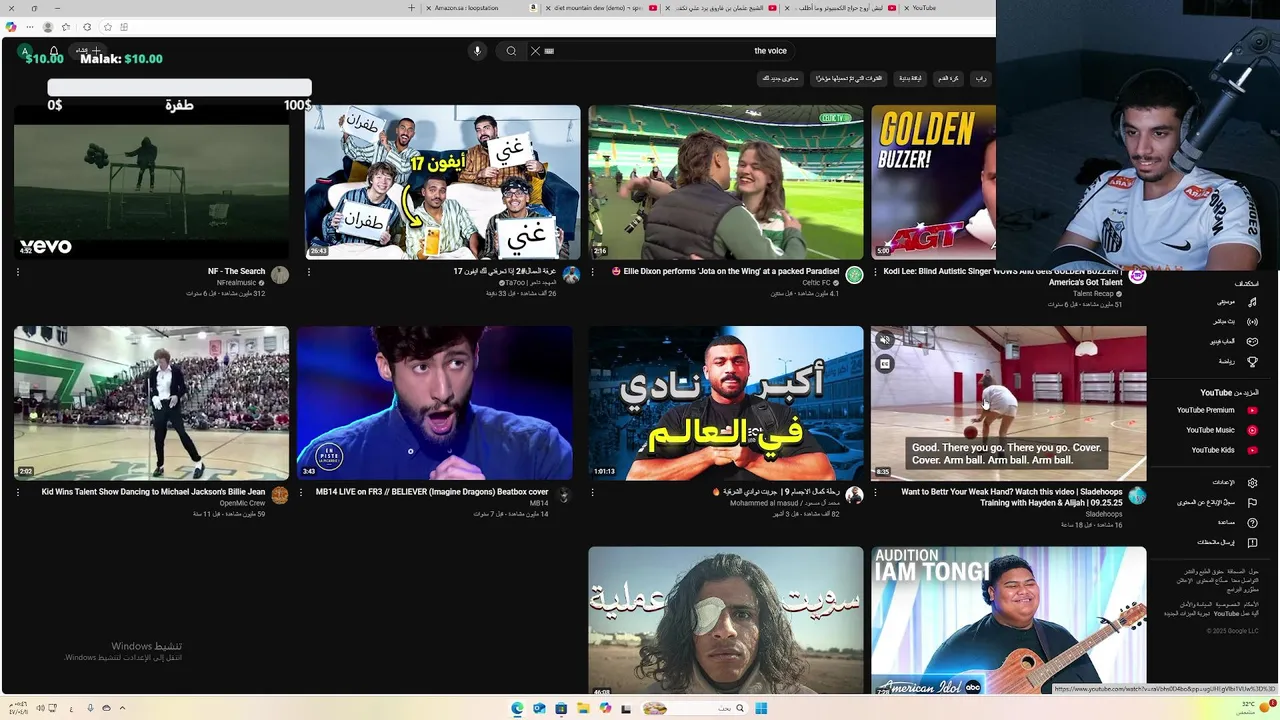Open the MB14 Believer beatbox thumbnail
The height and width of the screenshot is (720, 1280).
tap(435, 403)
